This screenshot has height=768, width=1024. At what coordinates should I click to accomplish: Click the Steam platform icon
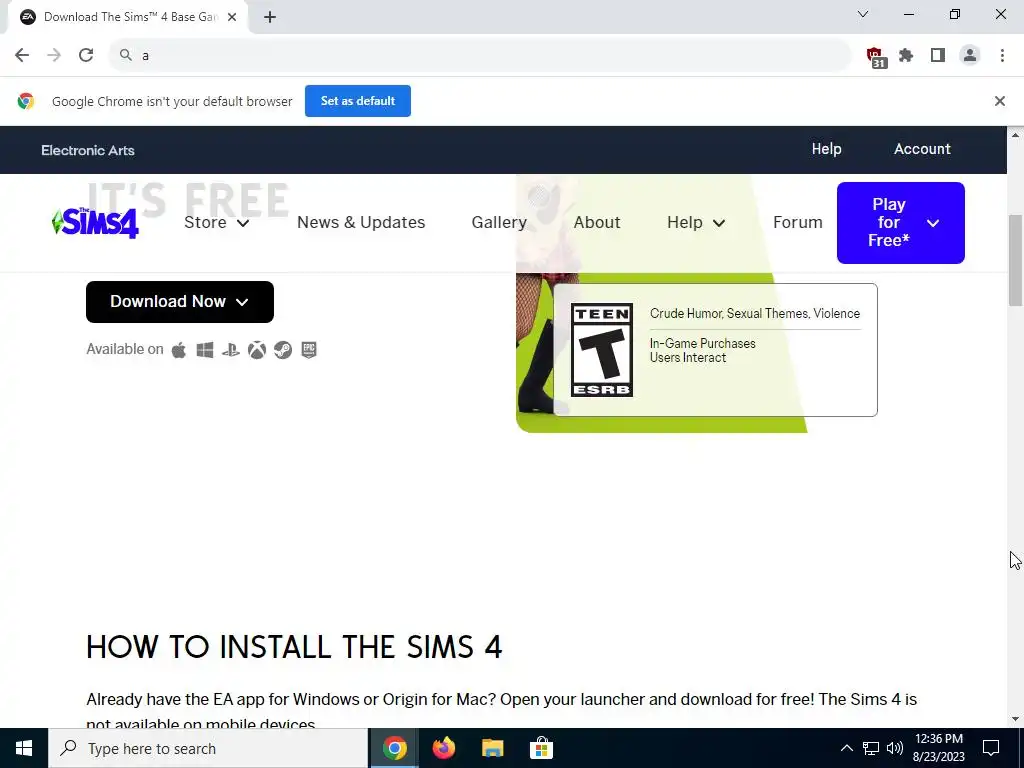tap(283, 350)
